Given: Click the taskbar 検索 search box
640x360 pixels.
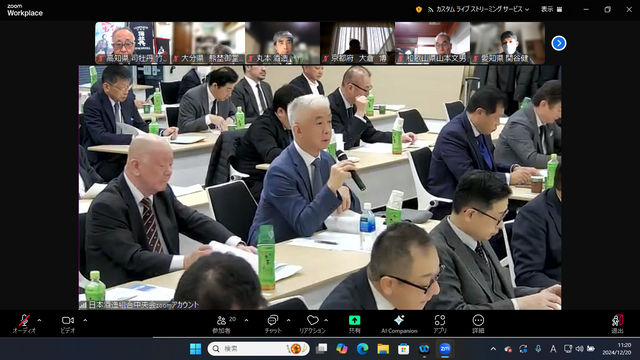Looking at the screenshot, I should coord(258,349).
